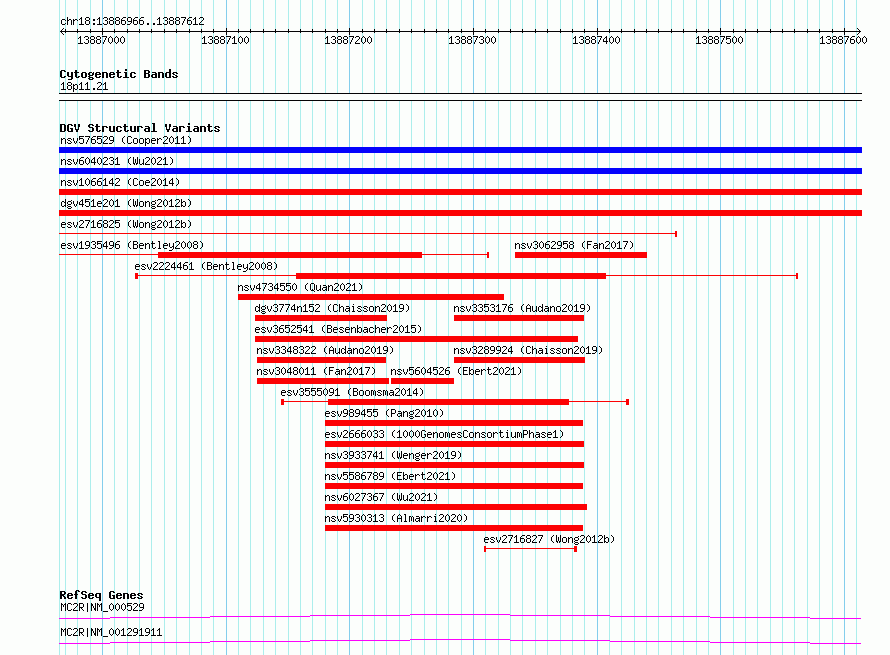Click the red bar under nsv1066142
Screen dimensions: 890x655
coord(460,192)
